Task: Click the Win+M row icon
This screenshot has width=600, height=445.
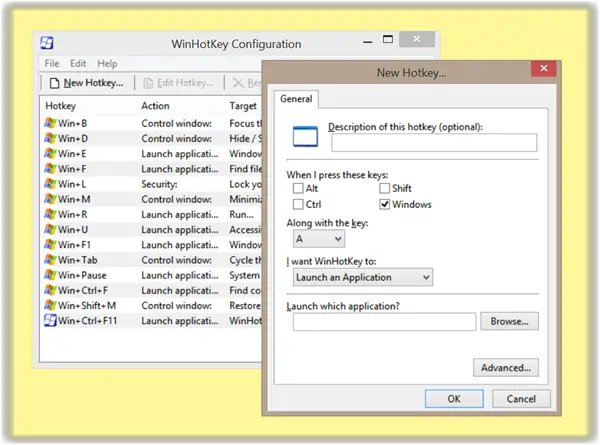Action: (x=50, y=199)
